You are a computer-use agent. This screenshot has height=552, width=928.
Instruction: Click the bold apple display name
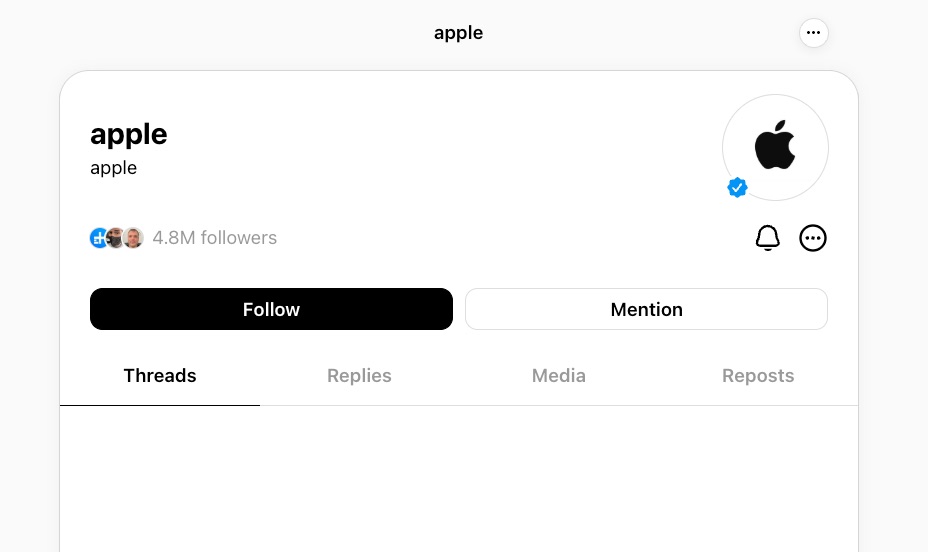pyautogui.click(x=129, y=134)
